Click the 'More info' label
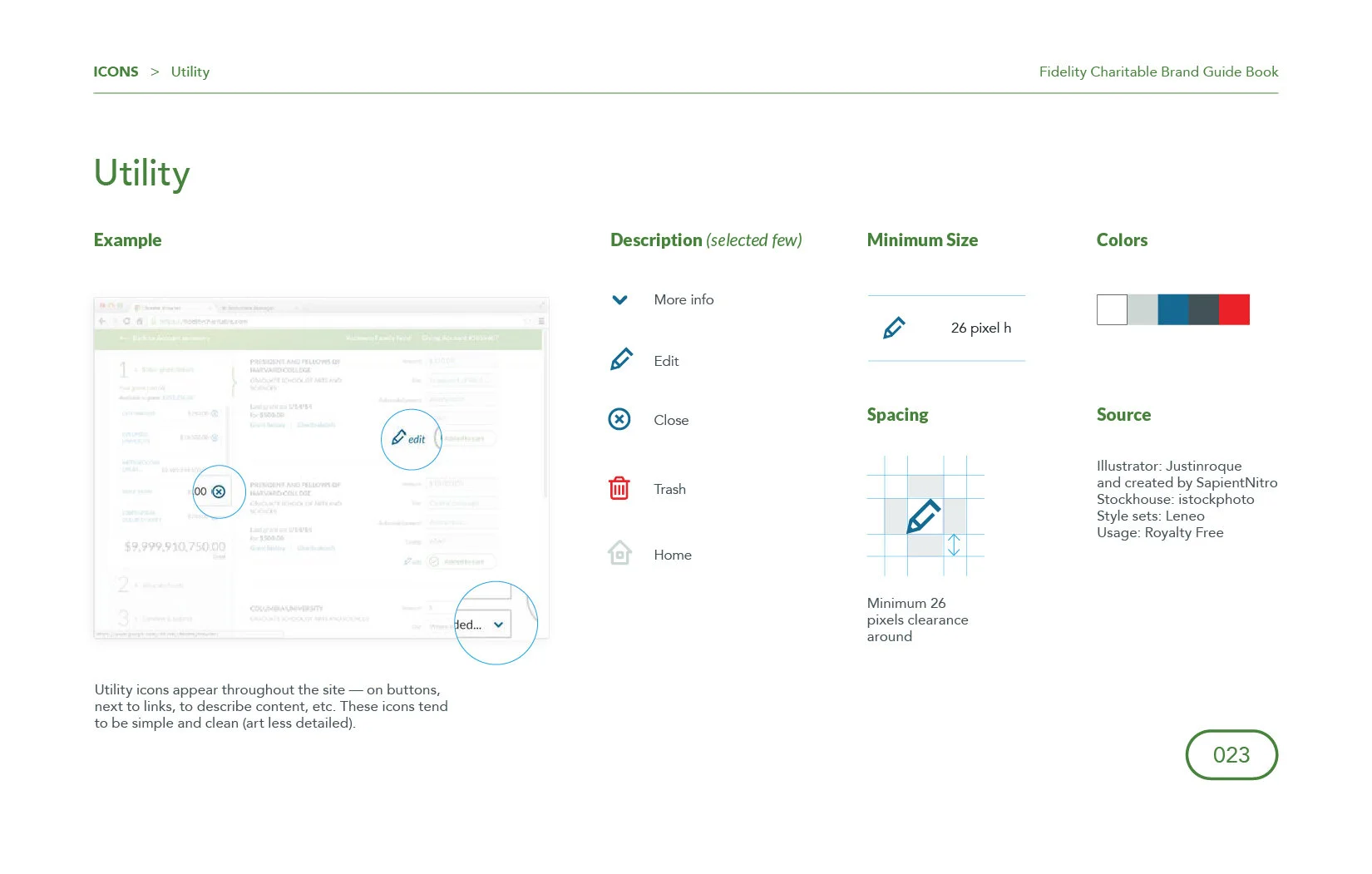This screenshot has height=874, width=1372. (684, 299)
